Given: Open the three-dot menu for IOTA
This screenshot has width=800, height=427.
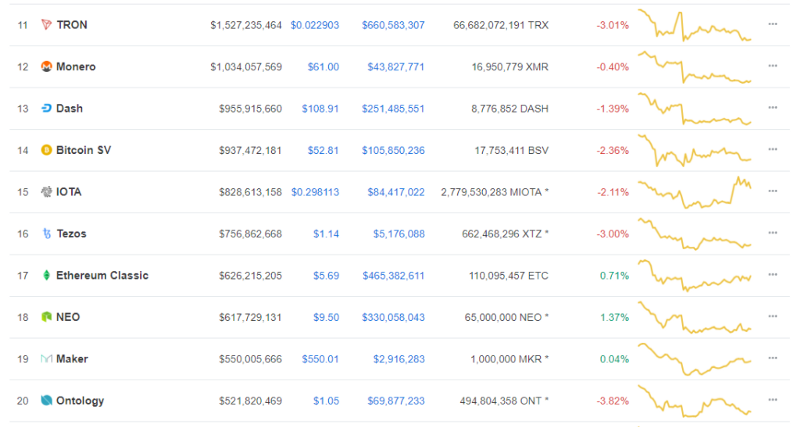Looking at the screenshot, I should (x=772, y=191).
